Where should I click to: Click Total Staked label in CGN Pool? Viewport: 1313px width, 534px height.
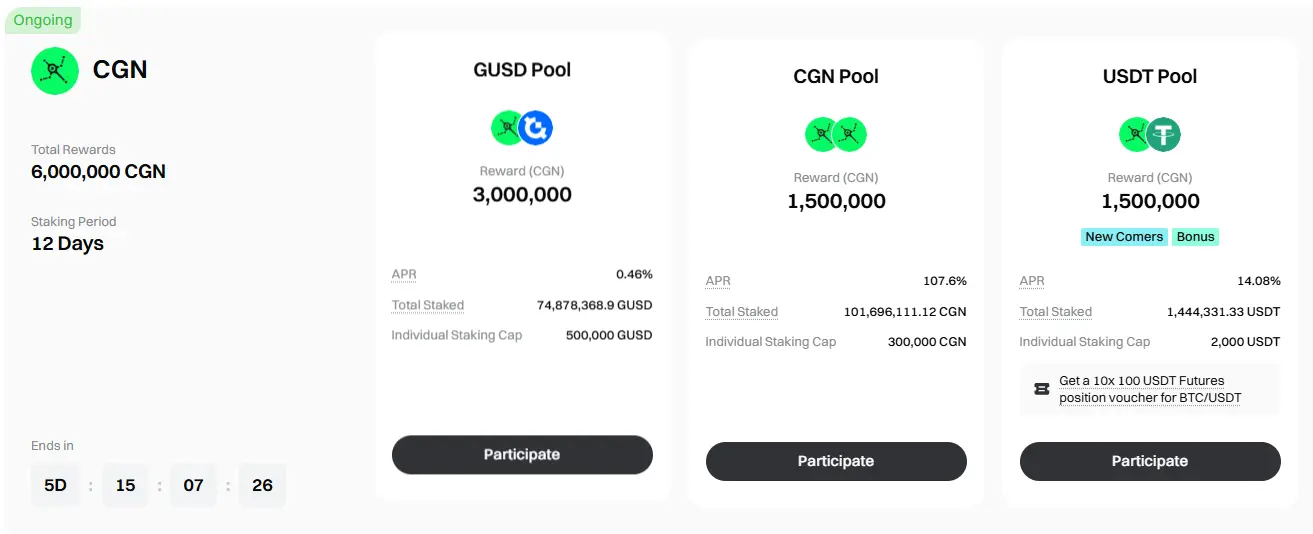click(x=742, y=312)
